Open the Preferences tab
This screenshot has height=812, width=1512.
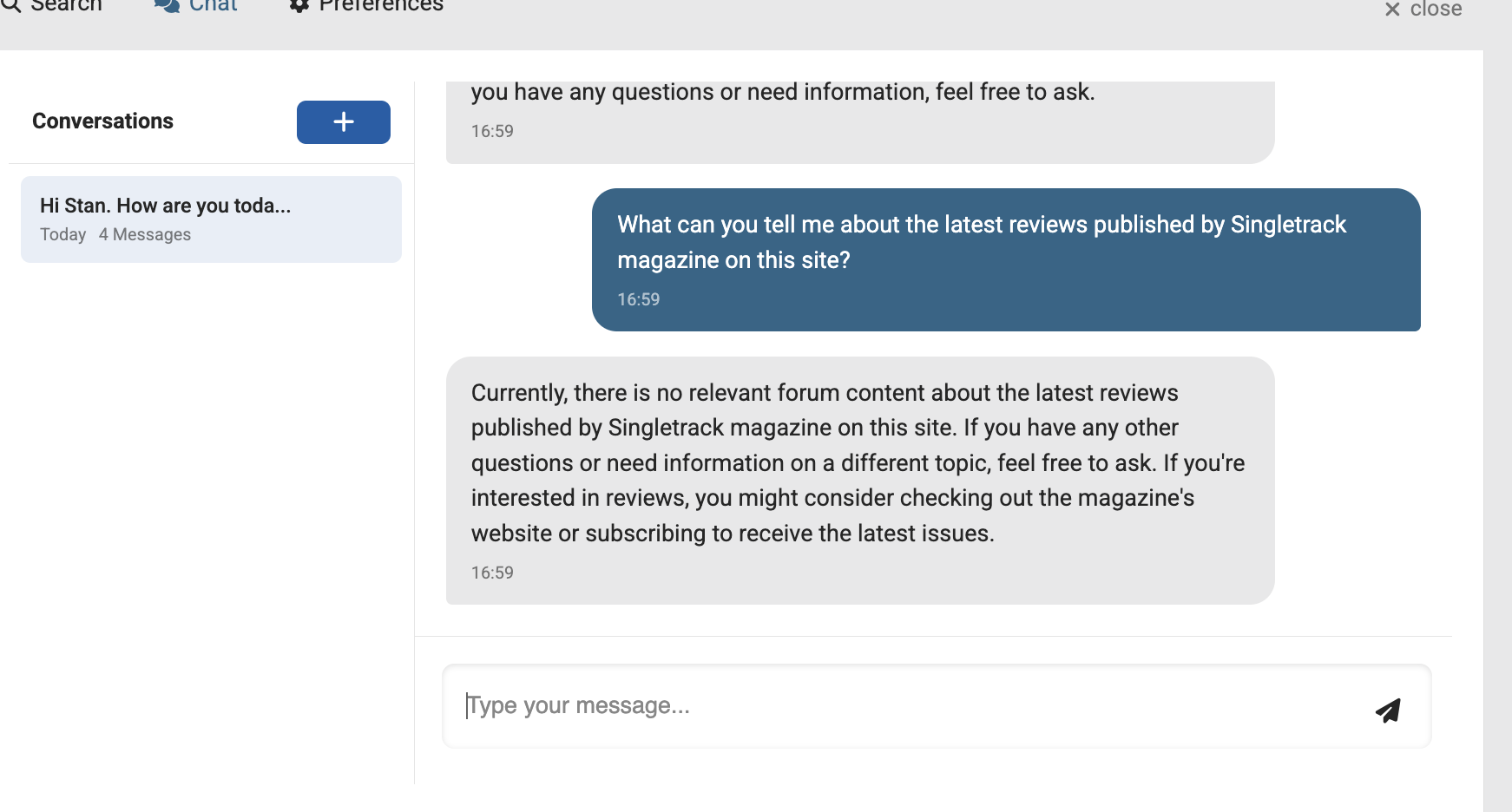380,6
